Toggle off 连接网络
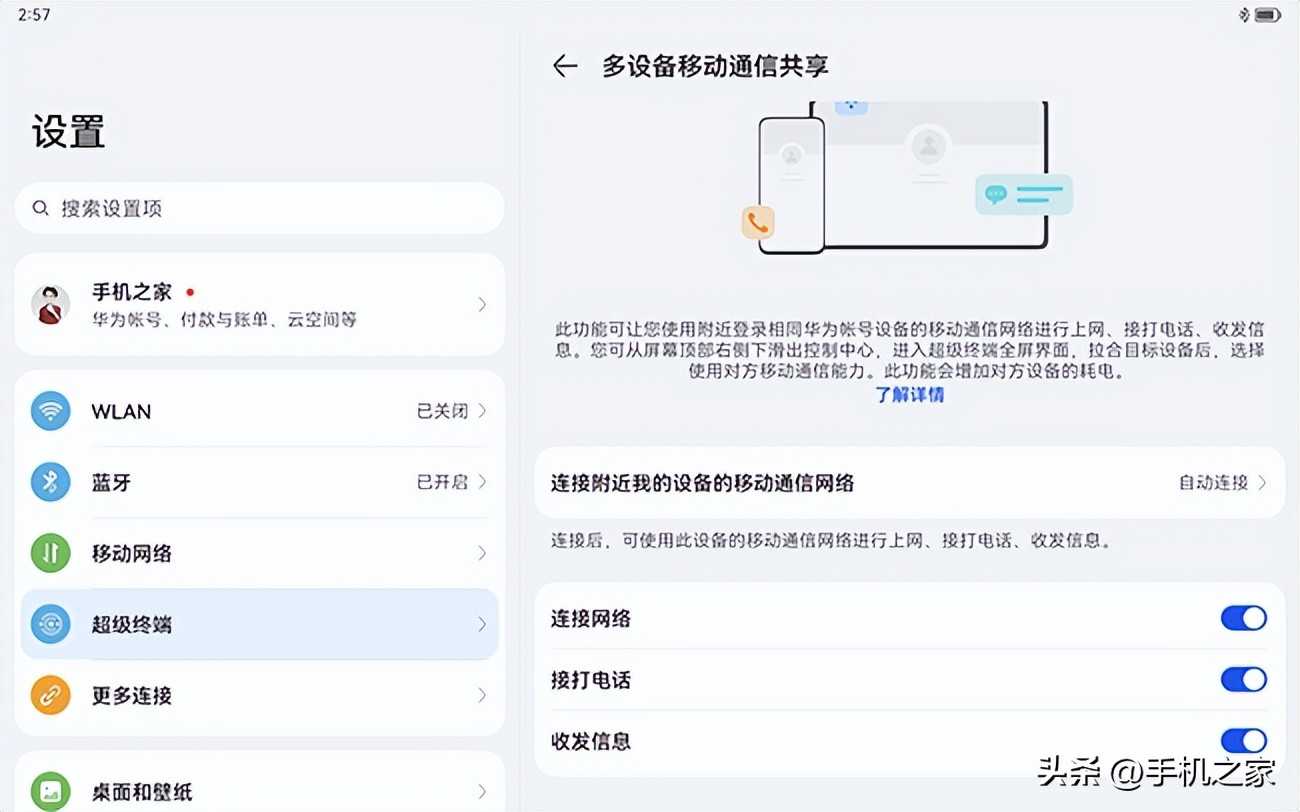Screen dimensions: 1300x812 point(1243,618)
